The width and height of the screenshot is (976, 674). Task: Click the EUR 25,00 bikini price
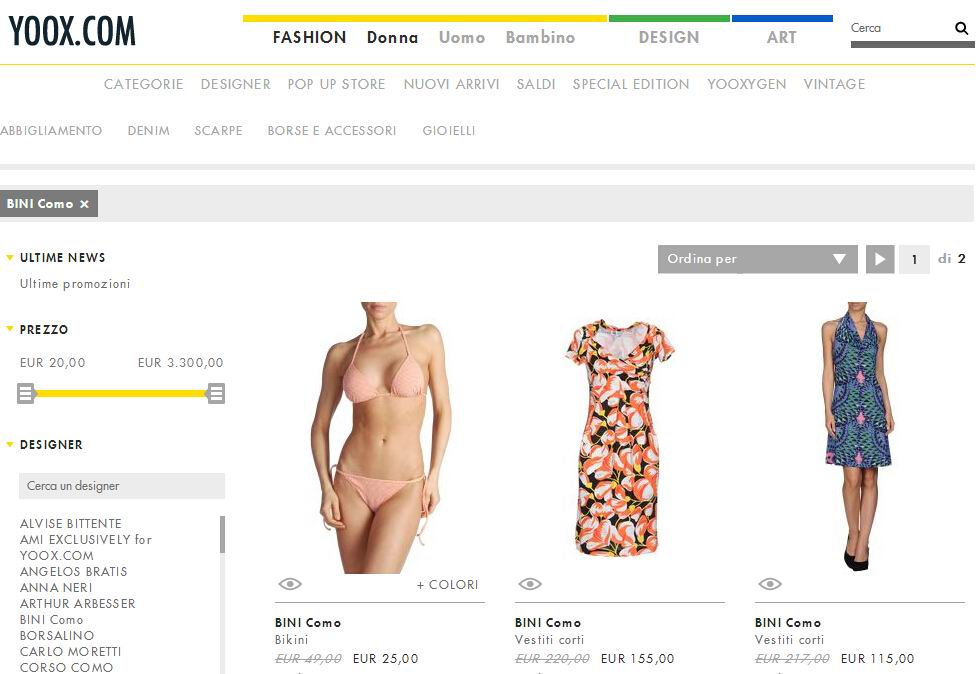[x=385, y=658]
